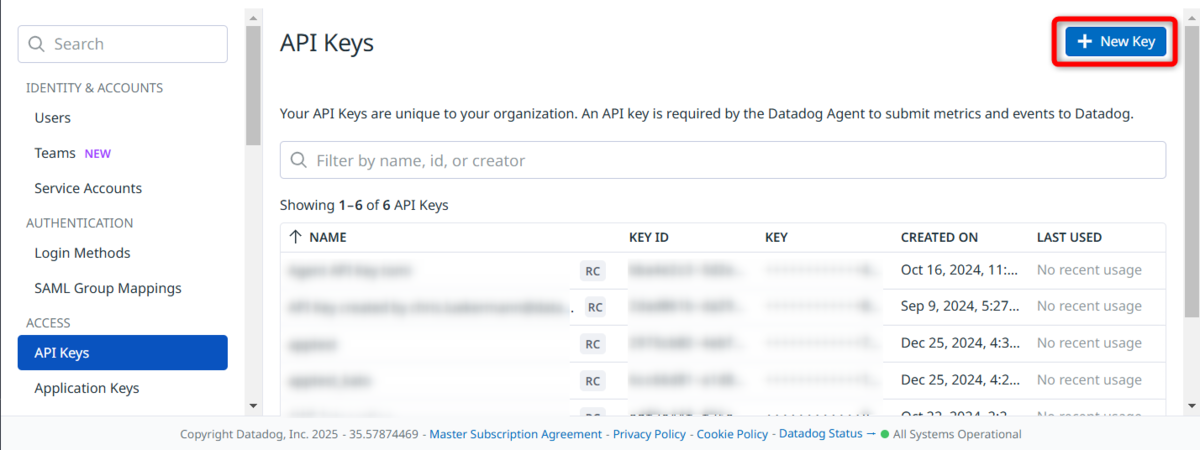
Task: Click the NEW badge beside Teams
Action: click(97, 154)
